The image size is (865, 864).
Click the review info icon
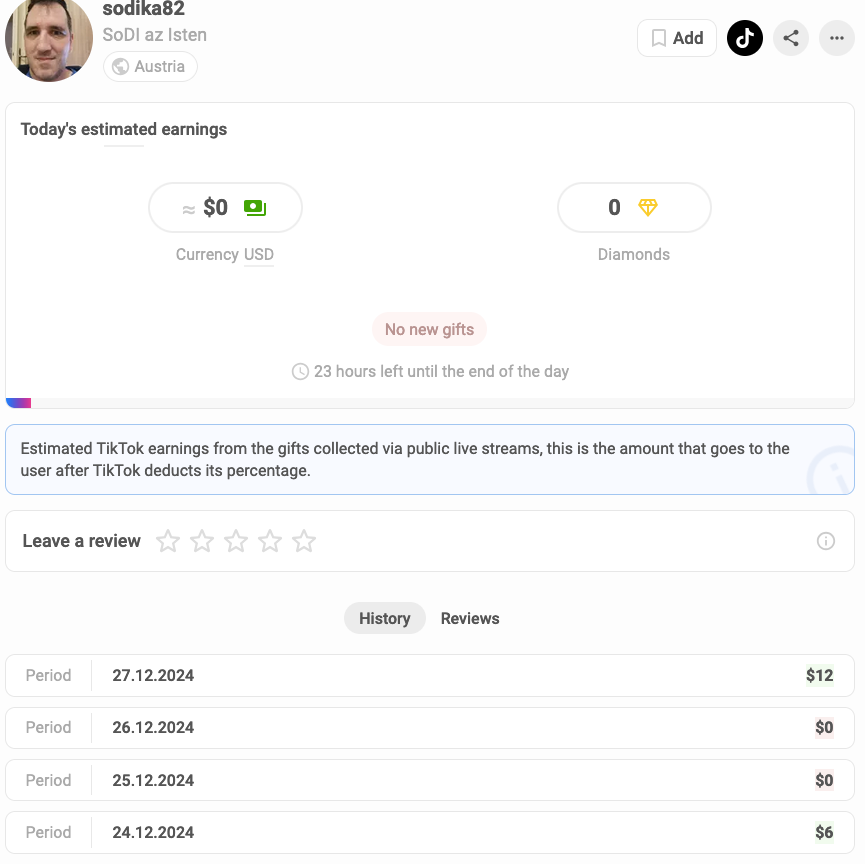(x=825, y=541)
